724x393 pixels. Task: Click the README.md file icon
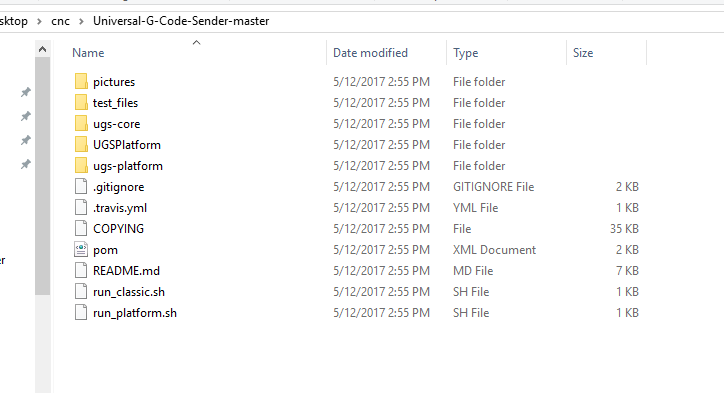coord(81,271)
